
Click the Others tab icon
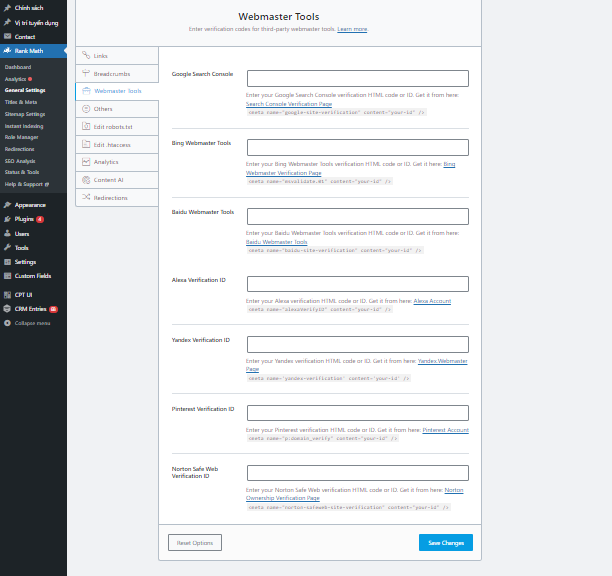(x=86, y=109)
